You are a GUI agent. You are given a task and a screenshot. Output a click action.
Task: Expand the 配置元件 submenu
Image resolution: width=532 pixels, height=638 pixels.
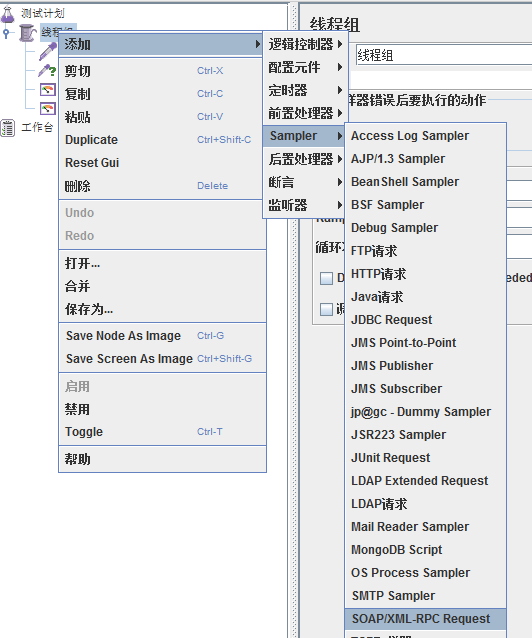(x=305, y=67)
